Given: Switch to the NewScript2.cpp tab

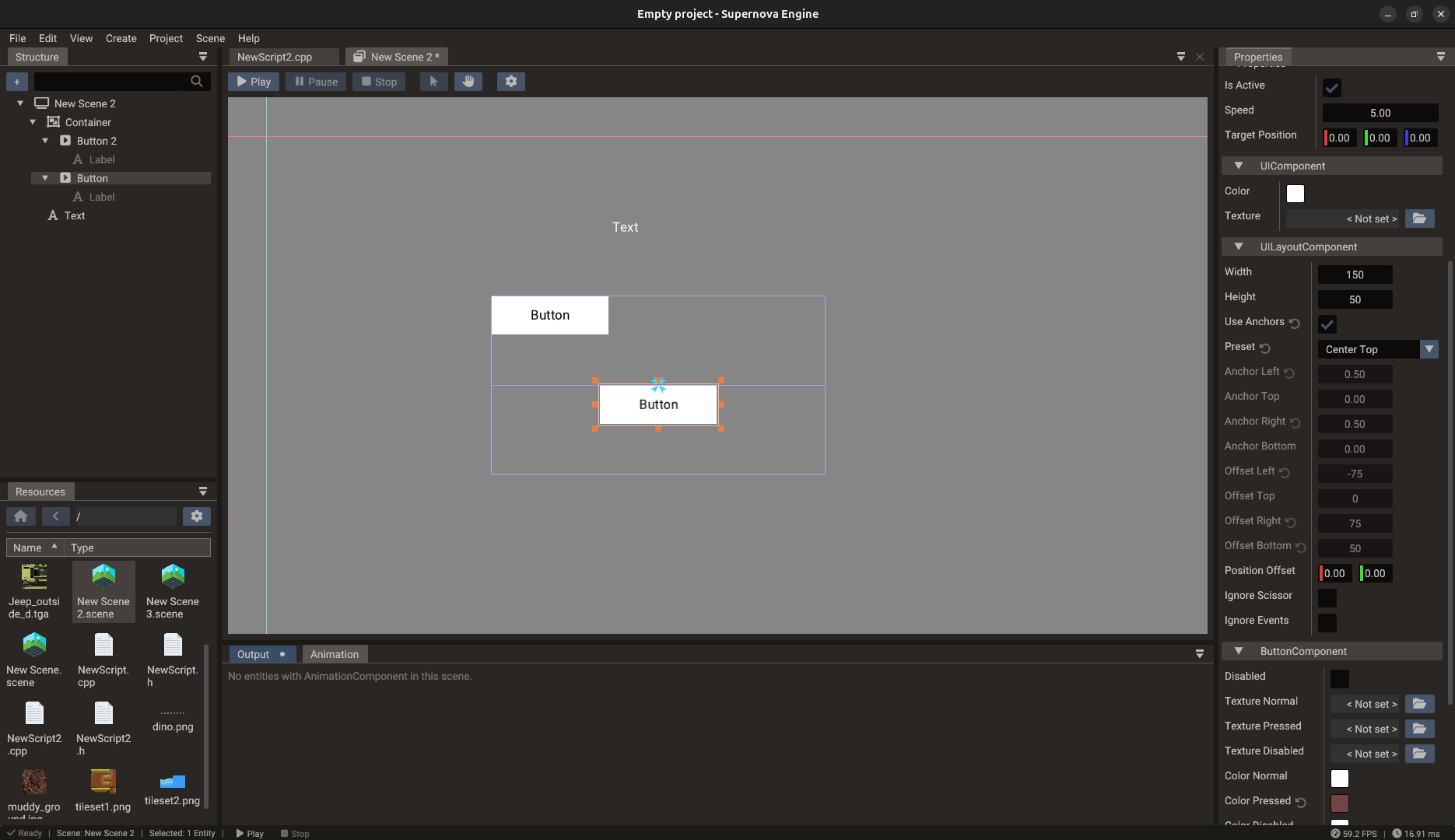Looking at the screenshot, I should (x=274, y=56).
